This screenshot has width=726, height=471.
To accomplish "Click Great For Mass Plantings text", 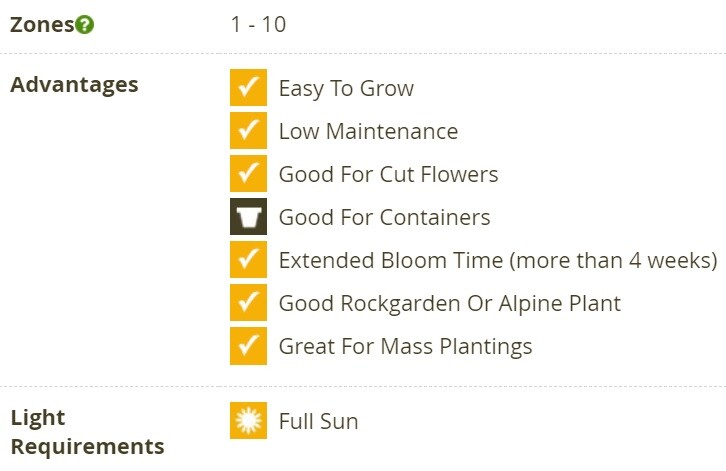I will coord(406,347).
